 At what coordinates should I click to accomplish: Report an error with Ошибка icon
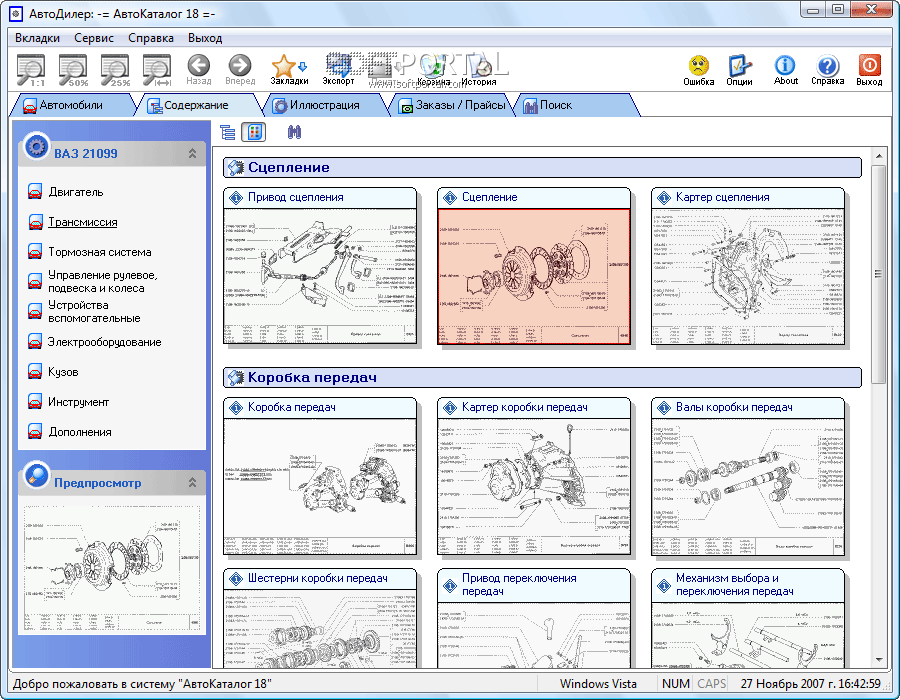[699, 71]
